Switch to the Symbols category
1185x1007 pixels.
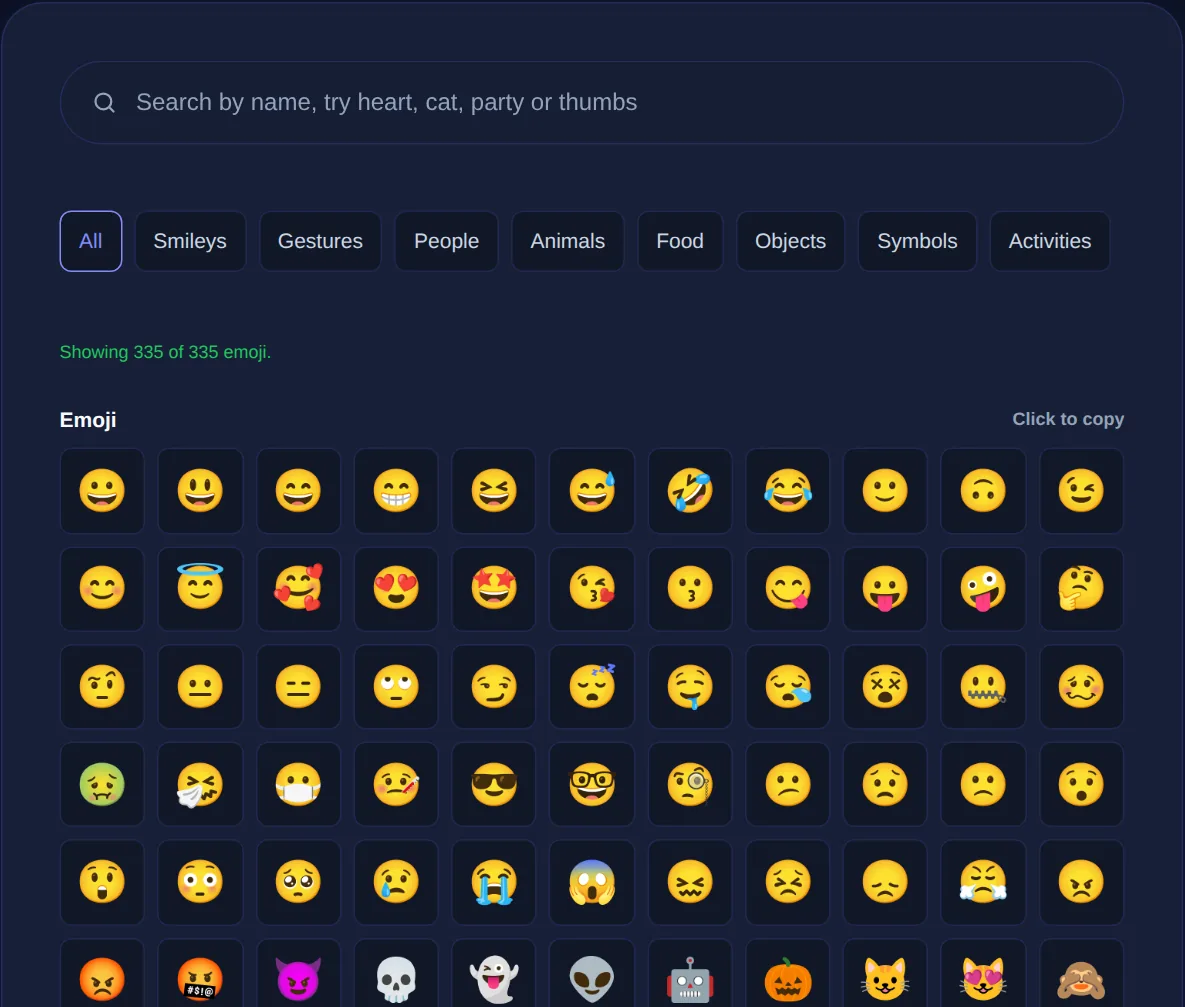pos(917,241)
